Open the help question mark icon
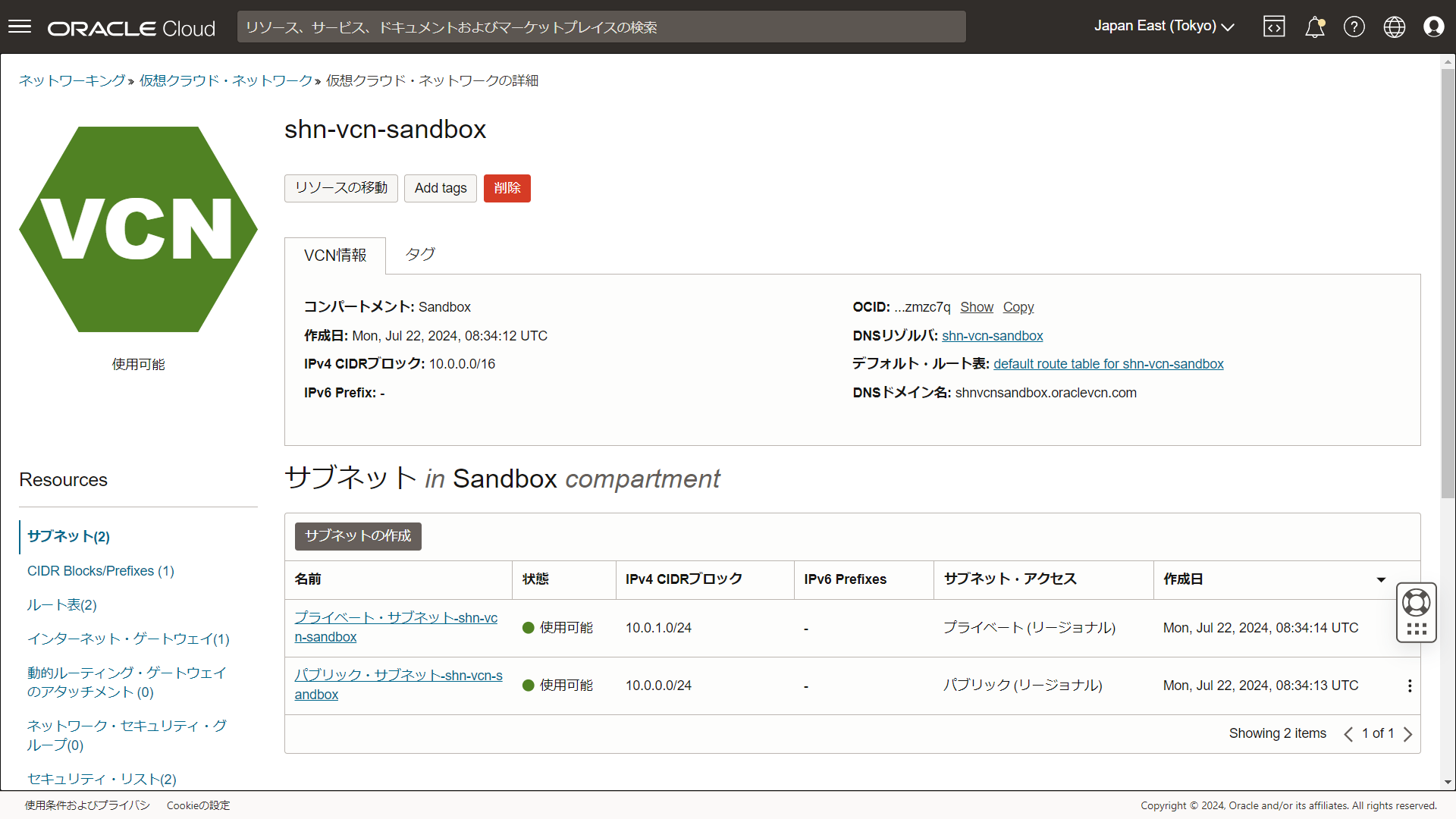The image size is (1456, 819). [1354, 27]
